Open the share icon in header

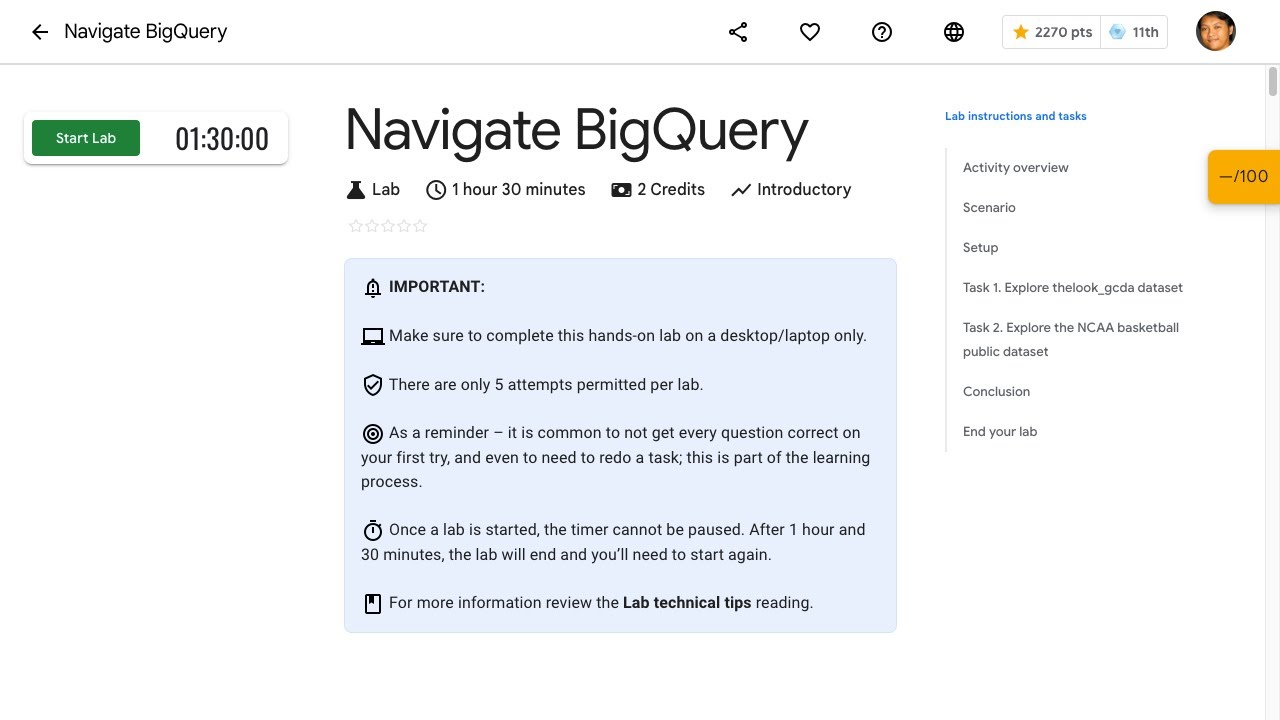(738, 32)
